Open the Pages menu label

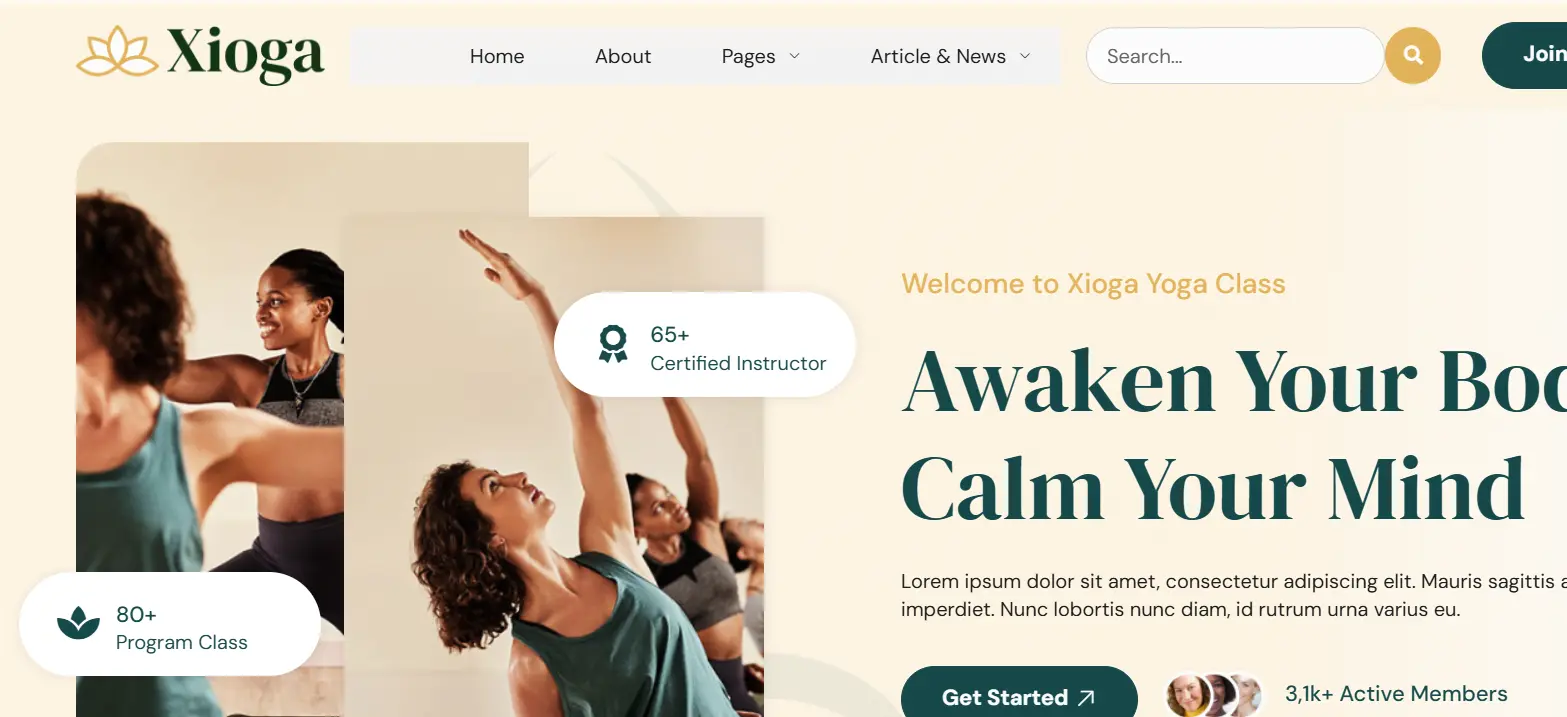coord(748,56)
